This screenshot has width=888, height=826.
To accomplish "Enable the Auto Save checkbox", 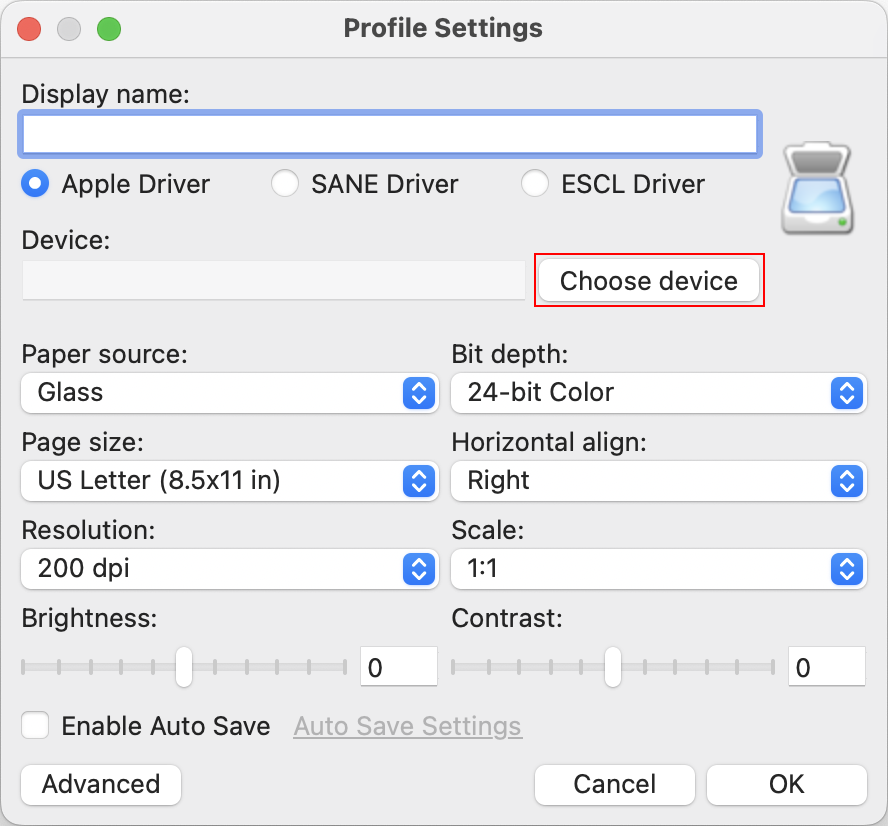I will (36, 725).
